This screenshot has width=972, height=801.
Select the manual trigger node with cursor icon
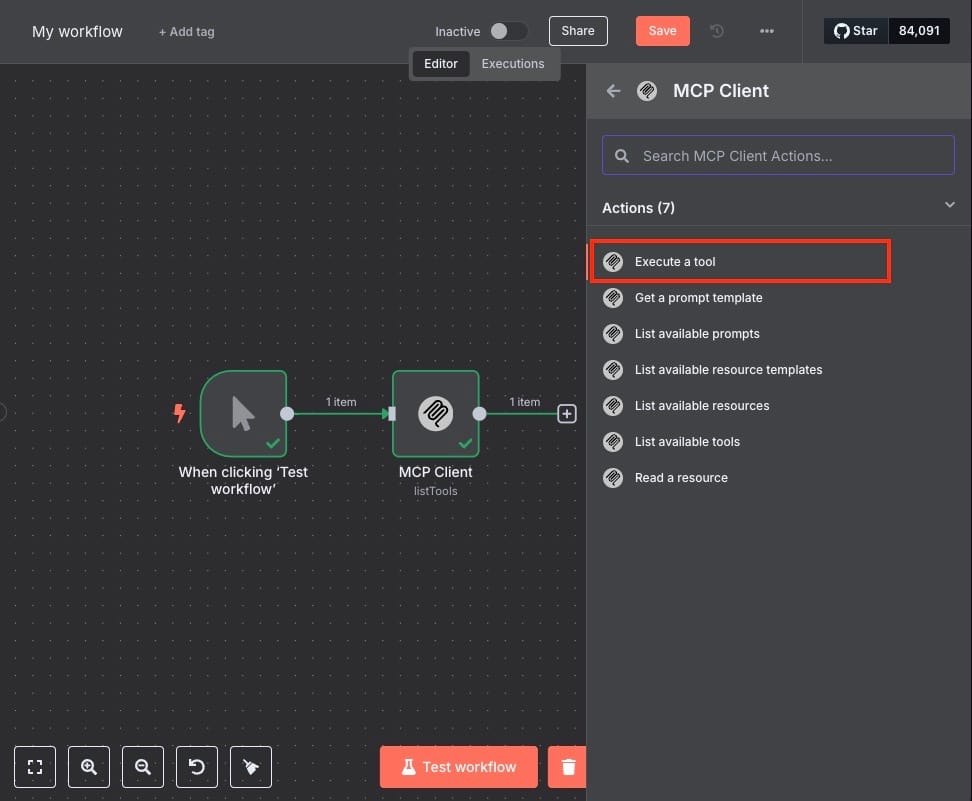244,414
